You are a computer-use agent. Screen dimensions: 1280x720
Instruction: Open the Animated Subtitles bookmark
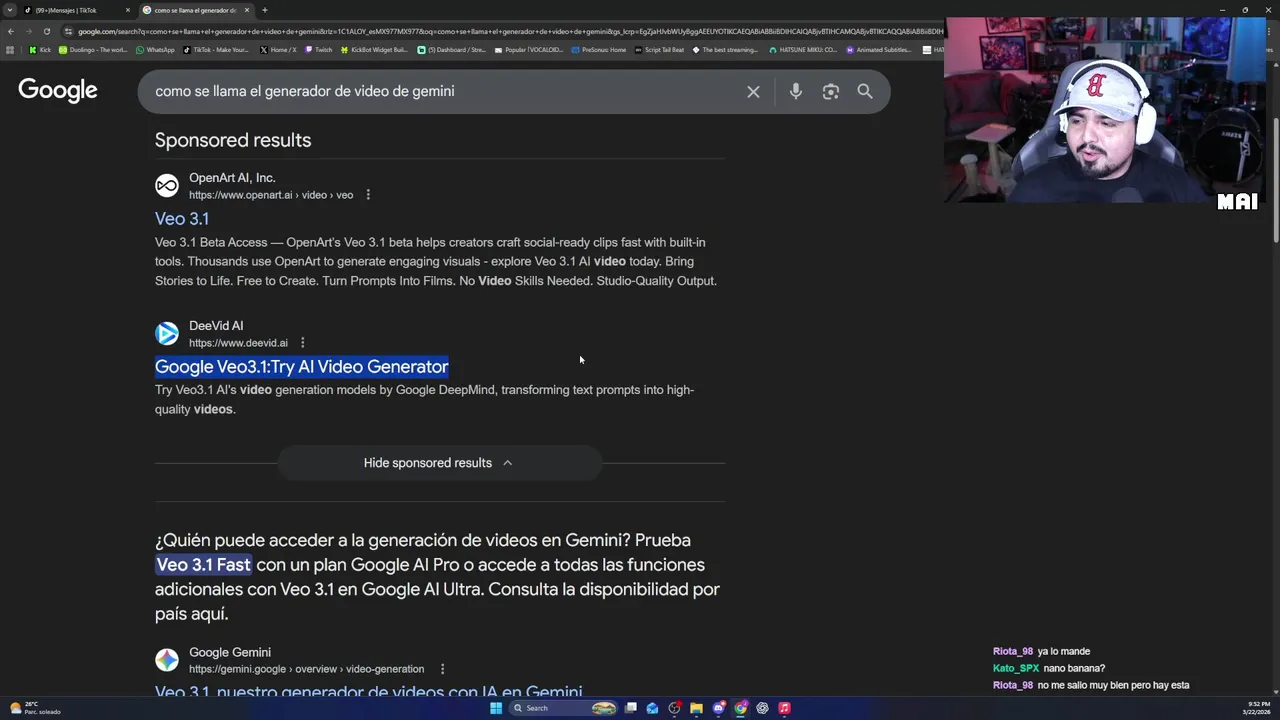coord(879,49)
